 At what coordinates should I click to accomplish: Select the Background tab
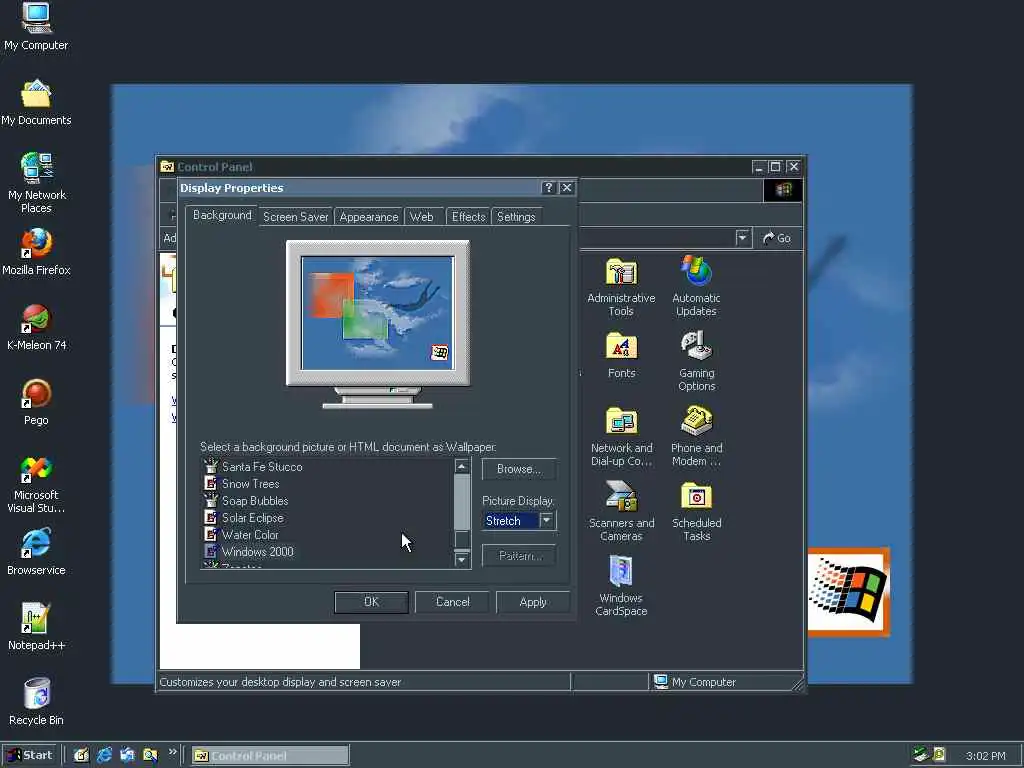221,215
